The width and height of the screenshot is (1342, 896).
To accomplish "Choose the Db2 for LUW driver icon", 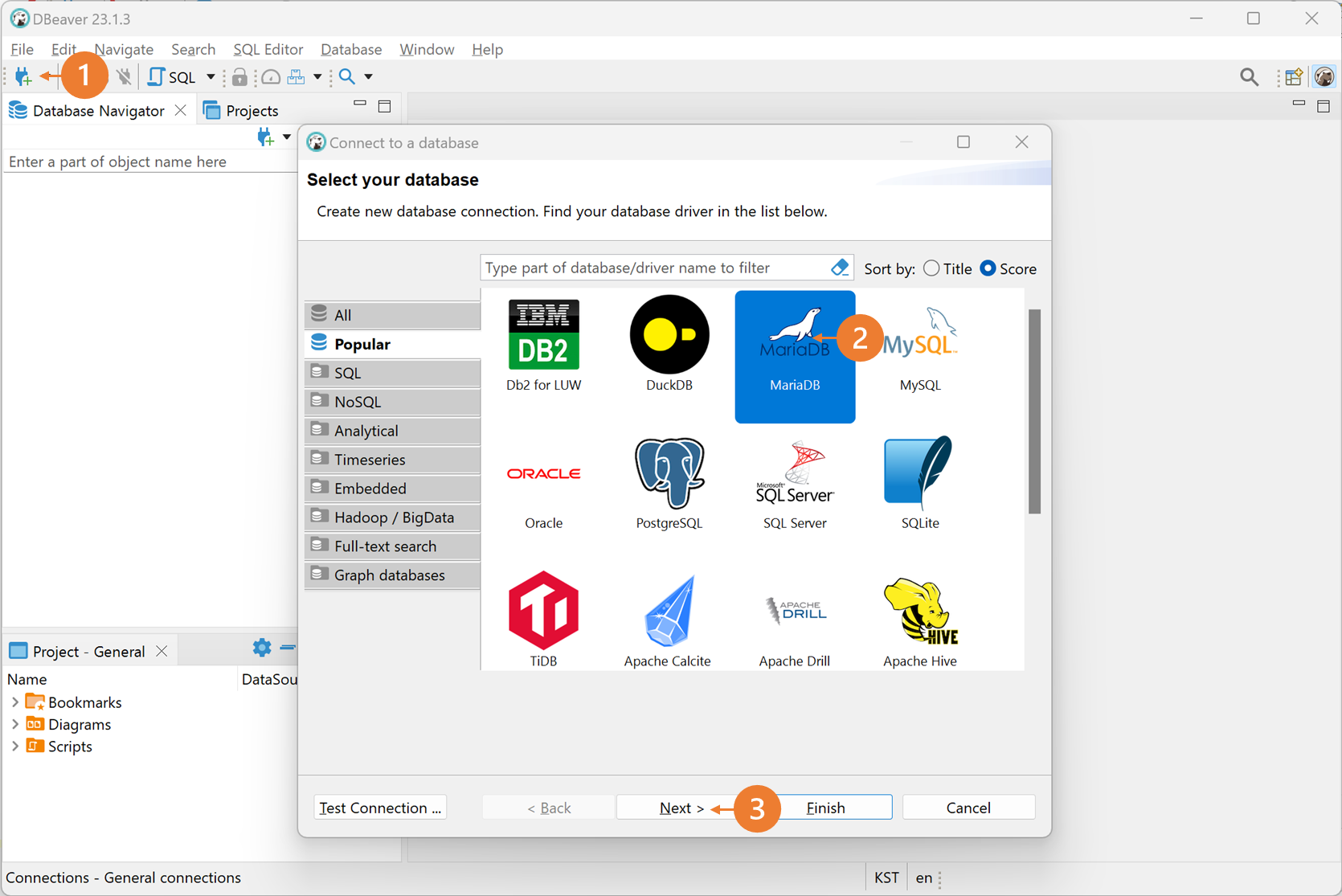I will tap(544, 335).
